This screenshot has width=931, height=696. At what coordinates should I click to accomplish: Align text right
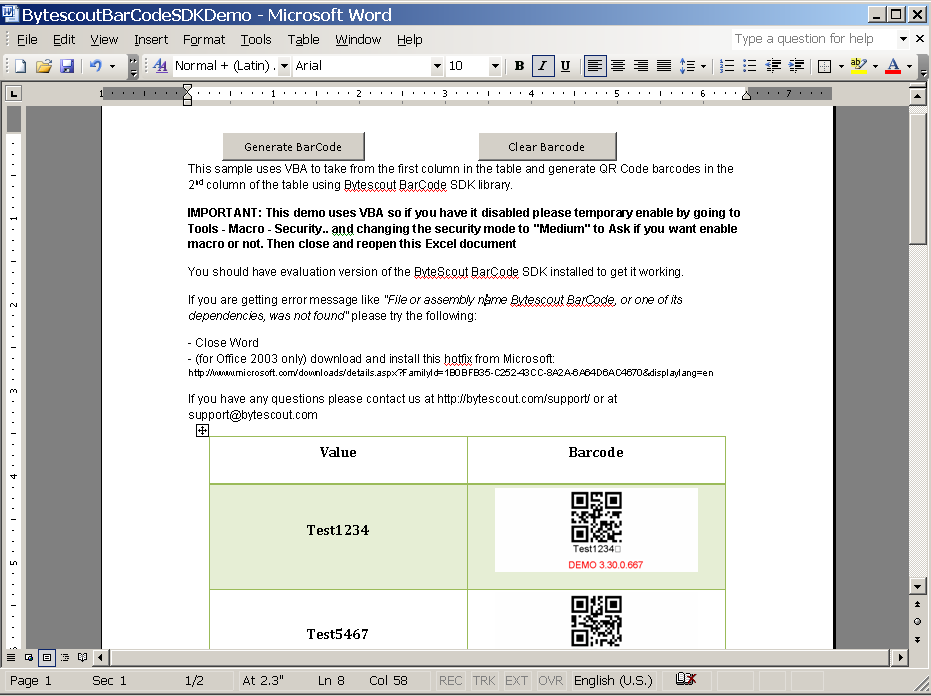click(x=641, y=66)
